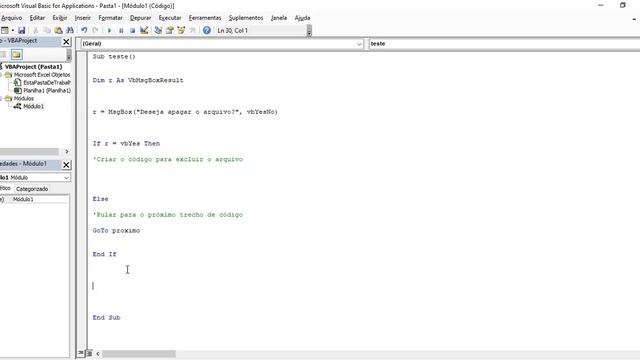This screenshot has height=360, width=640.
Task: Switch to the Categorizado tab
Action: [x=32, y=189]
